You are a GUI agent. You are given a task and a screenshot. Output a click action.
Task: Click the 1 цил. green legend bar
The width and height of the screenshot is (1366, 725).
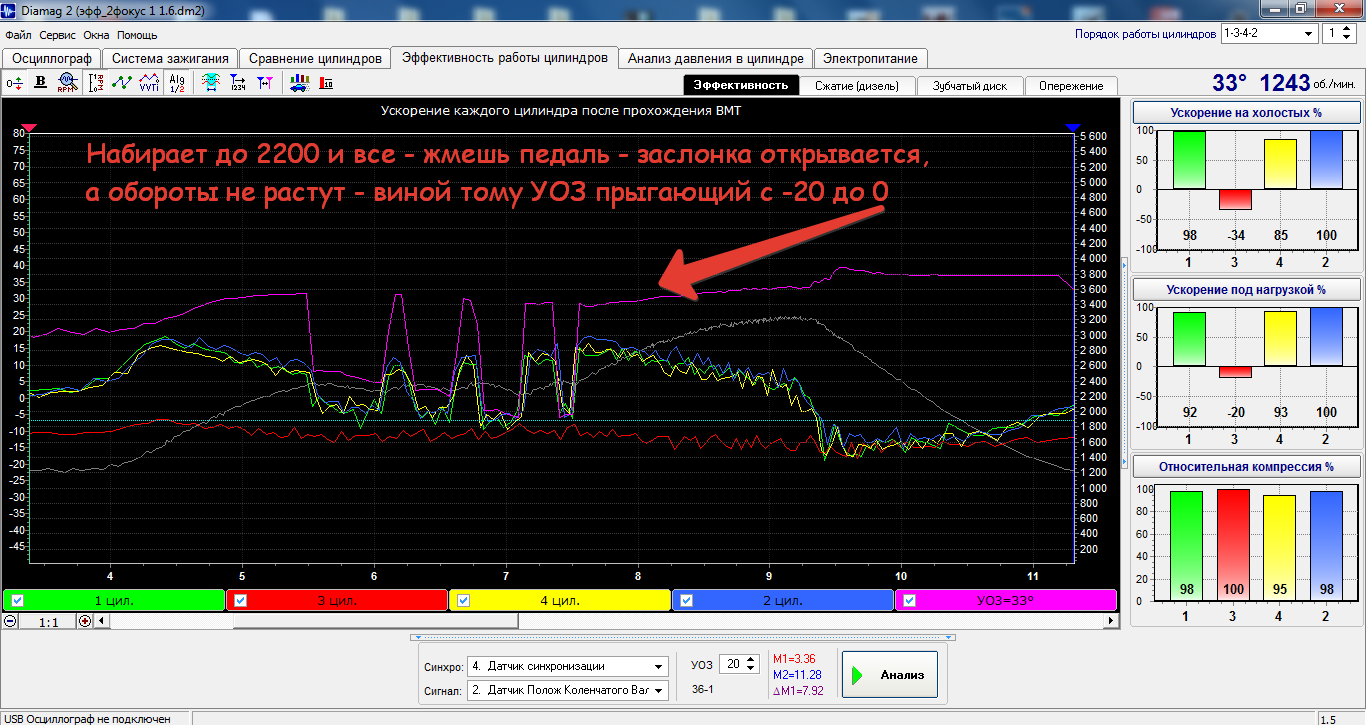[114, 601]
